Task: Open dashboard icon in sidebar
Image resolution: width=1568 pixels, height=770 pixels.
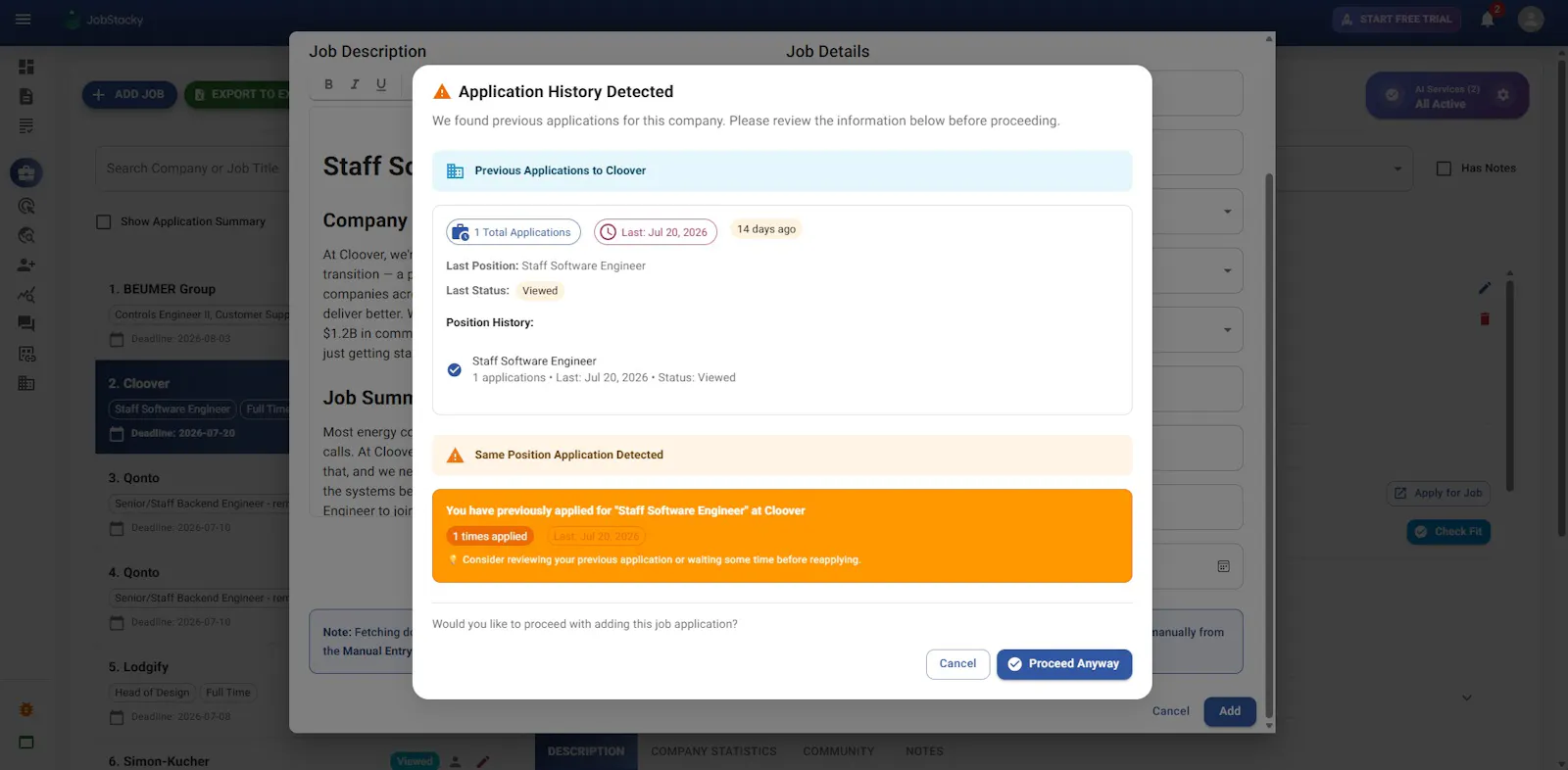Action: tap(26, 67)
